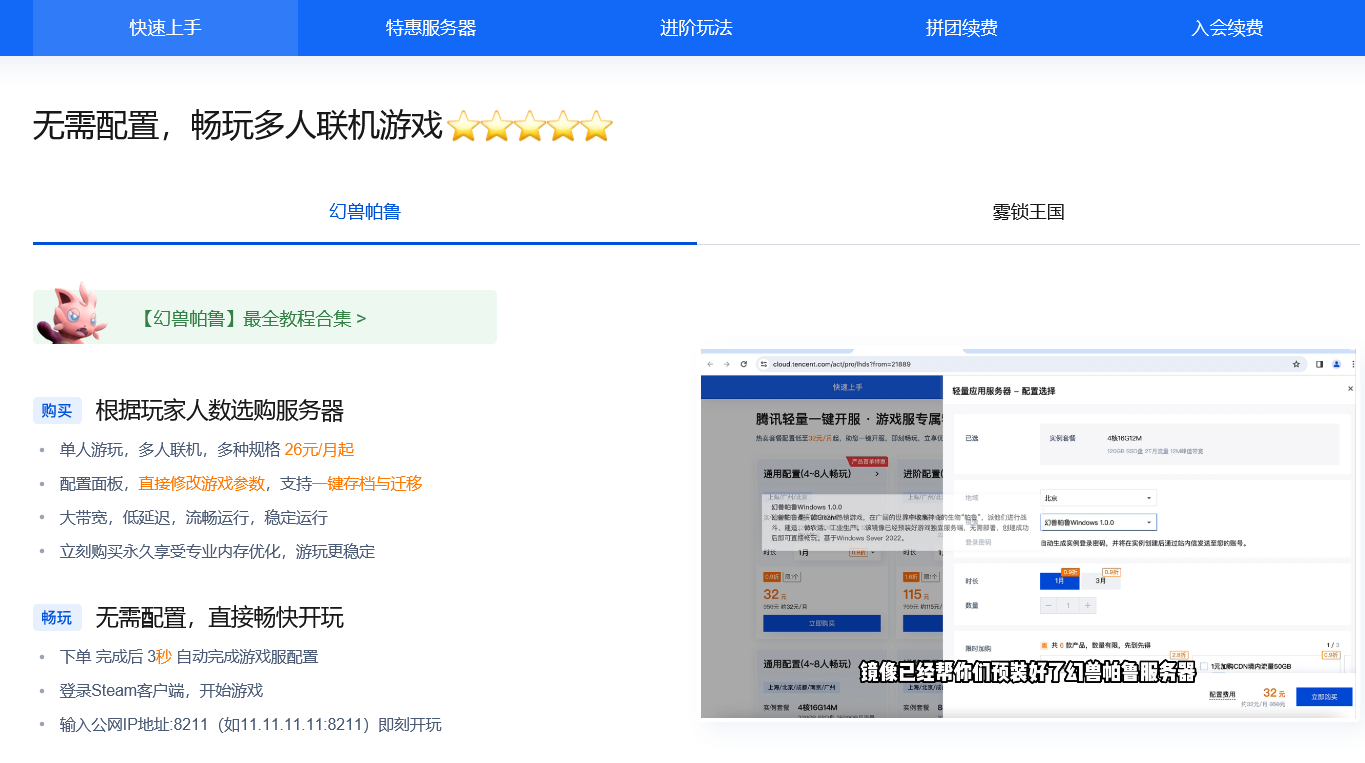
Task: Play the server configuration tutorial video
Action: click(x=1030, y=533)
